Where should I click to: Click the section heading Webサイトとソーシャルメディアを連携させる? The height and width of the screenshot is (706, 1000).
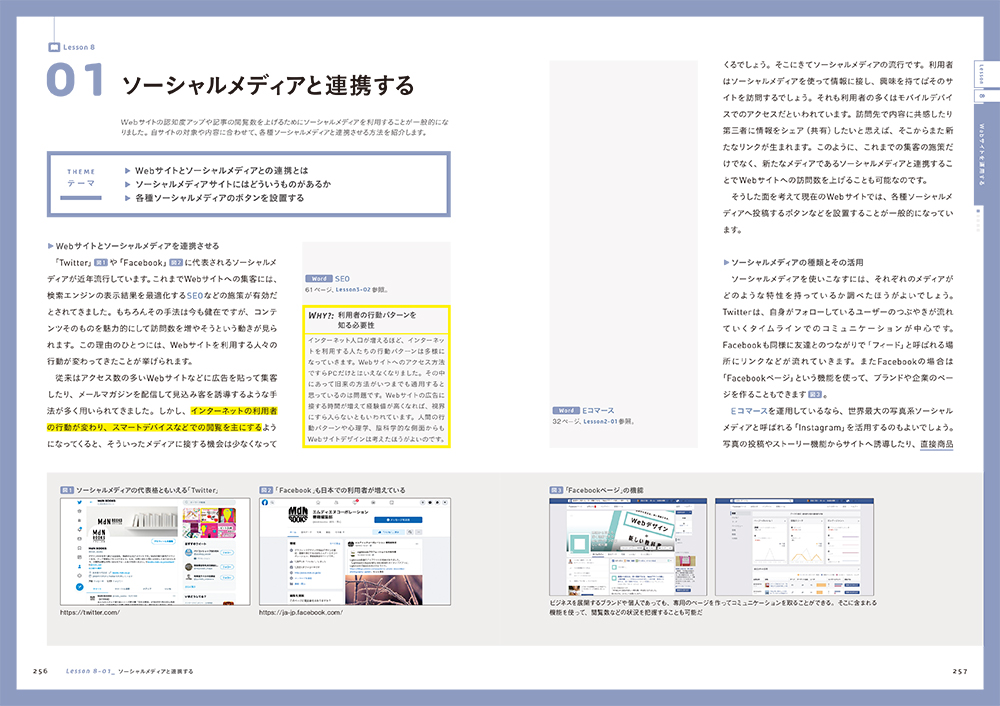pyautogui.click(x=137, y=246)
